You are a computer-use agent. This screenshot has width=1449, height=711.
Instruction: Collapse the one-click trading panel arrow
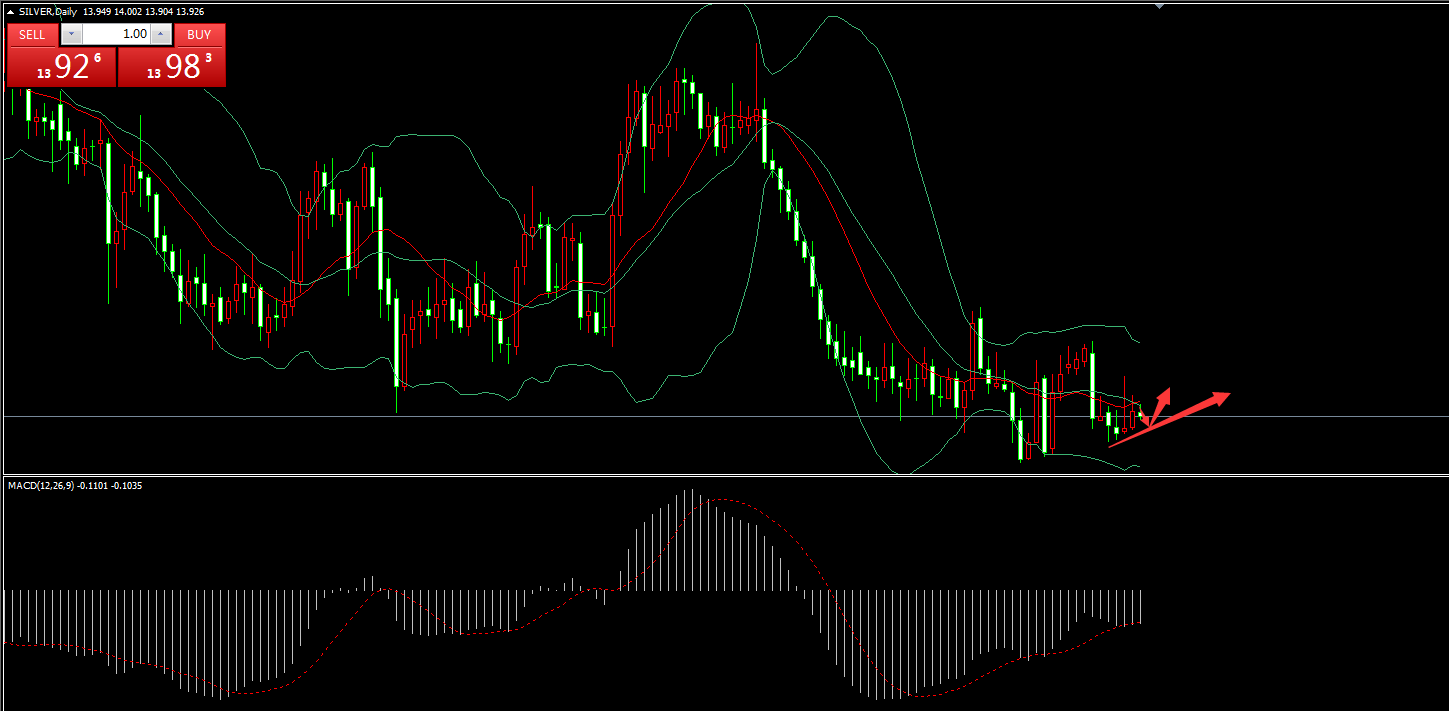pos(12,12)
